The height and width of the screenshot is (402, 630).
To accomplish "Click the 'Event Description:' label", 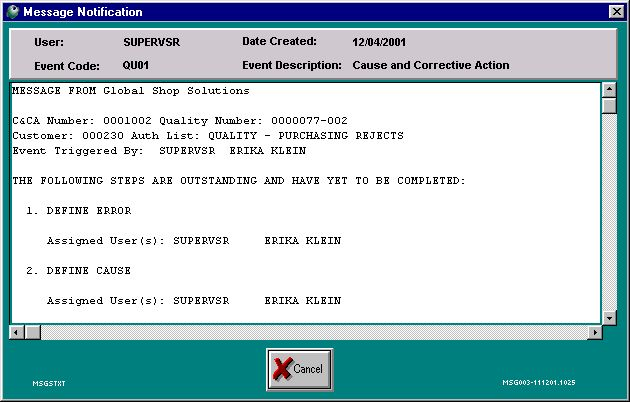I will [292, 65].
